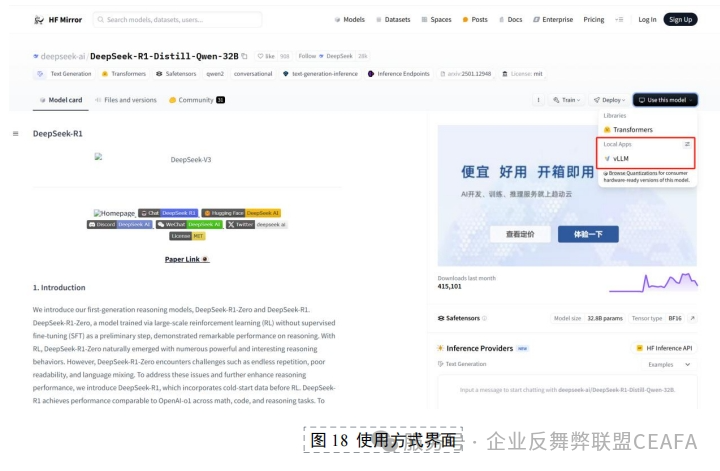
Task: Switch to the Community tab
Action: 197,100
